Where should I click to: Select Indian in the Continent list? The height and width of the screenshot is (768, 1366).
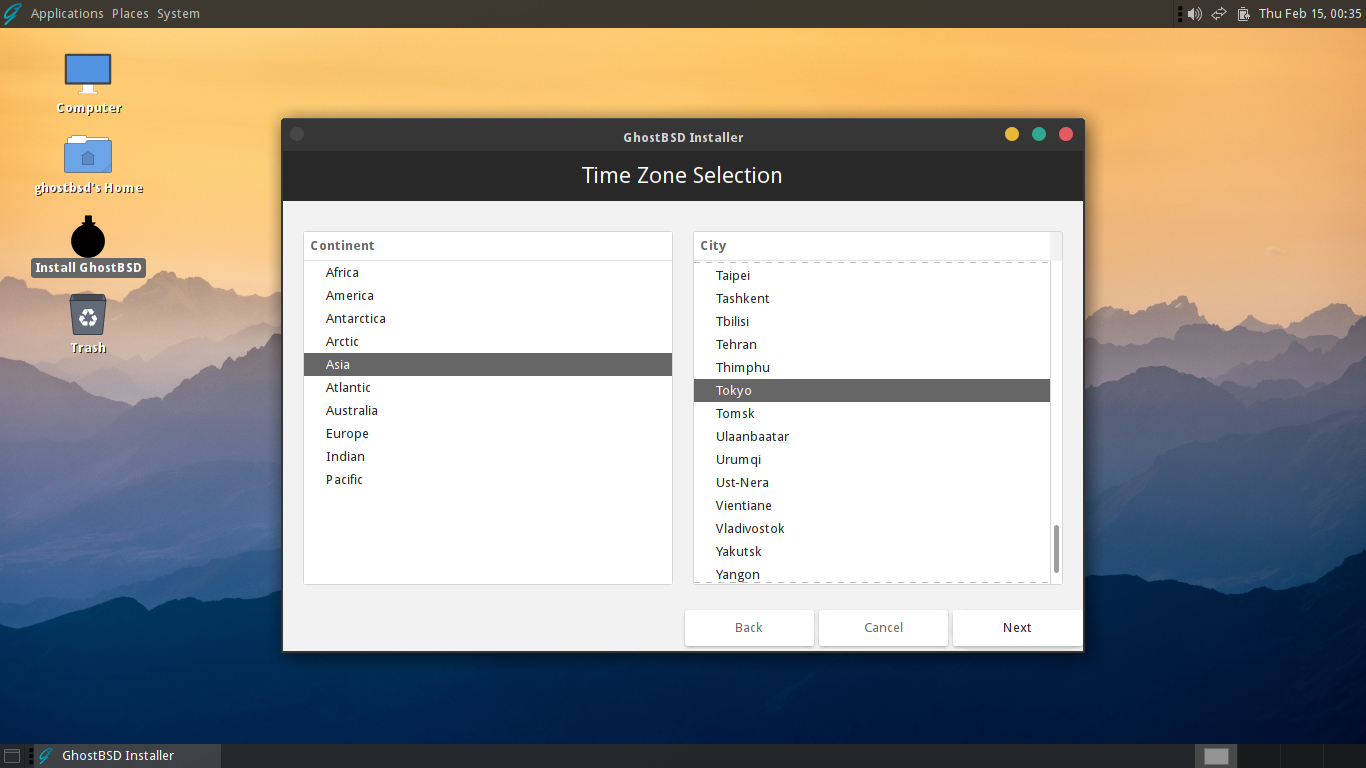click(488, 457)
